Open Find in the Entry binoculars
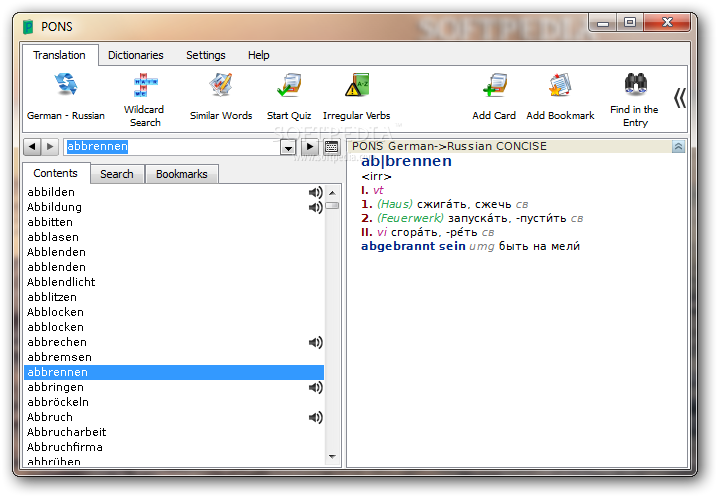 (x=635, y=83)
